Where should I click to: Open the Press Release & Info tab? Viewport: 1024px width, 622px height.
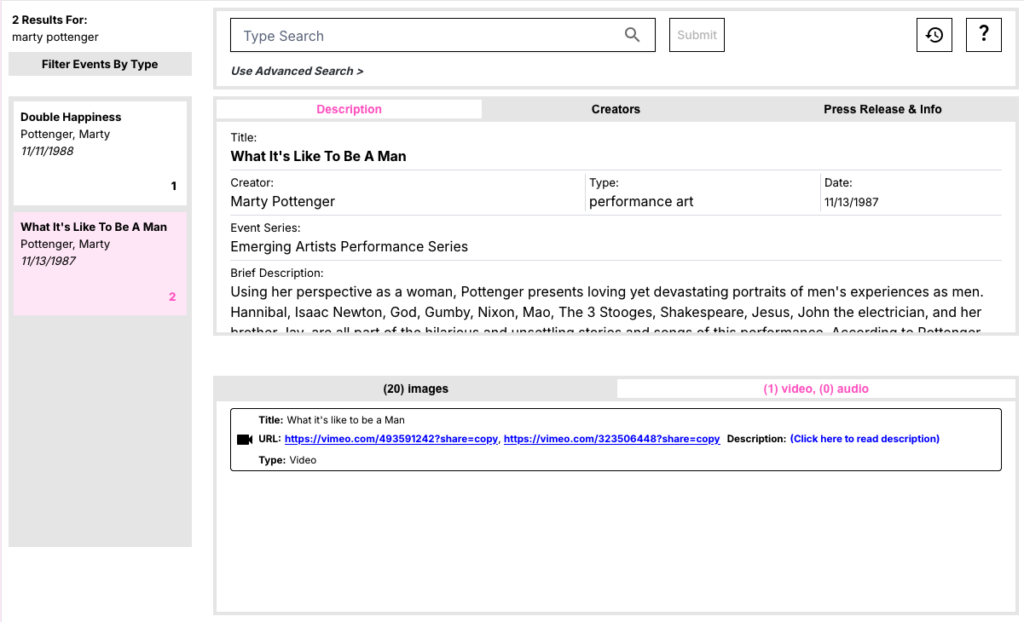point(882,109)
